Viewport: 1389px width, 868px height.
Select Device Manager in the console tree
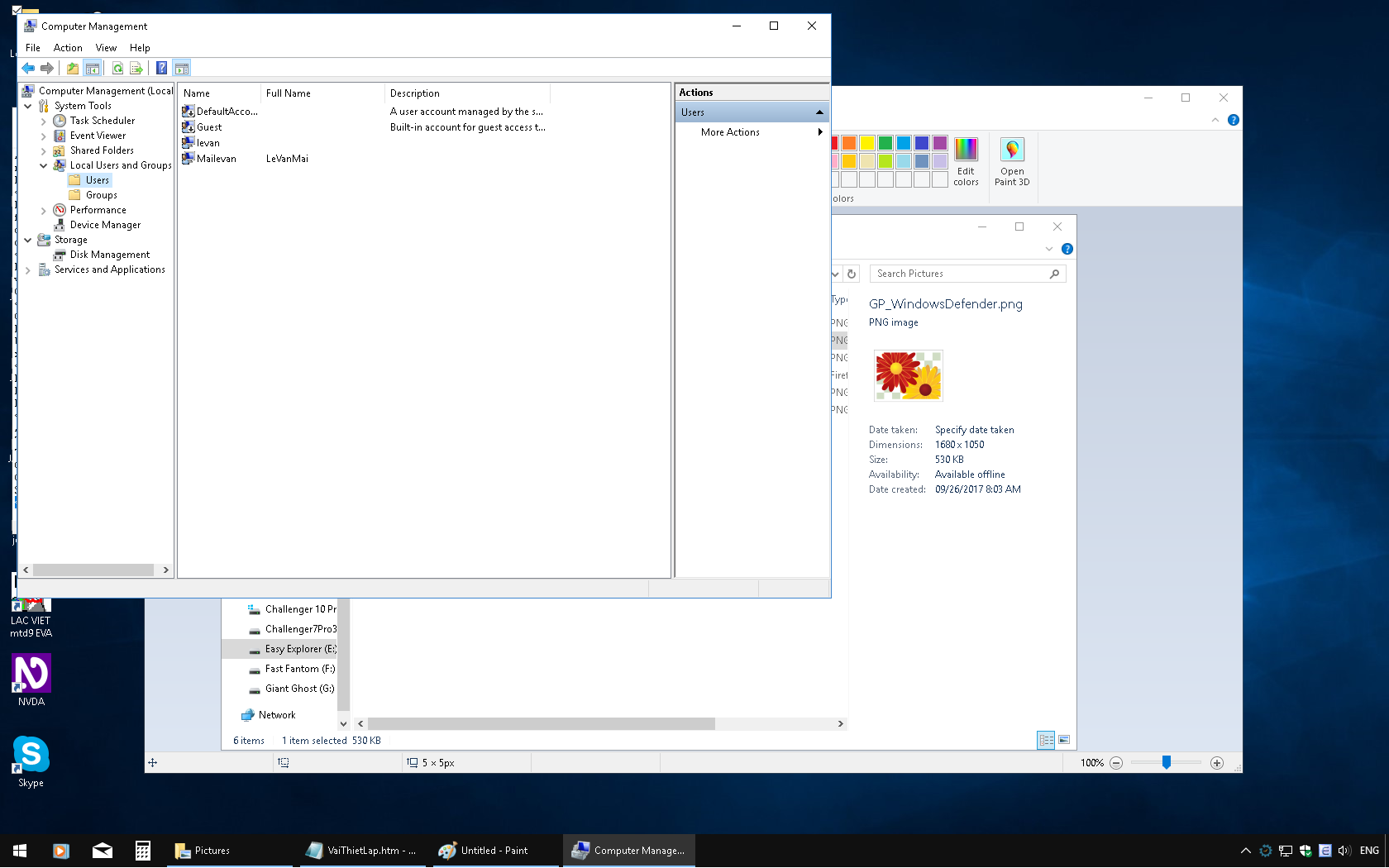point(107,224)
